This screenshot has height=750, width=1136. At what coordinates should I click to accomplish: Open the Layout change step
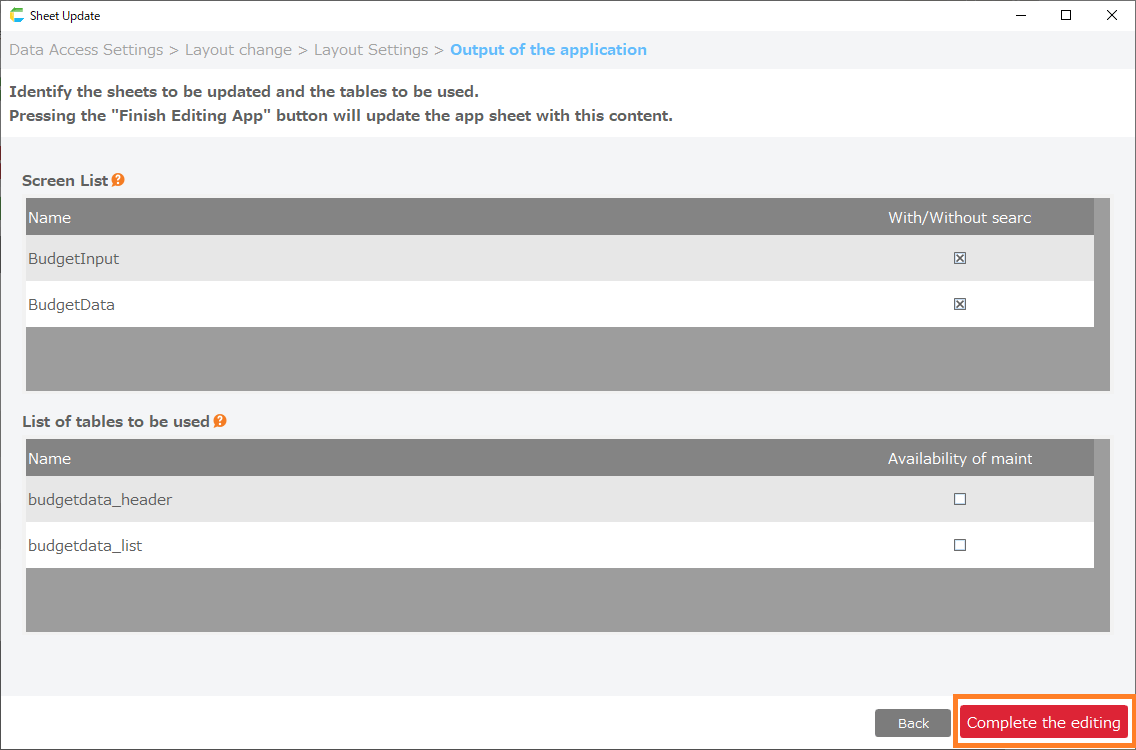pos(238,50)
